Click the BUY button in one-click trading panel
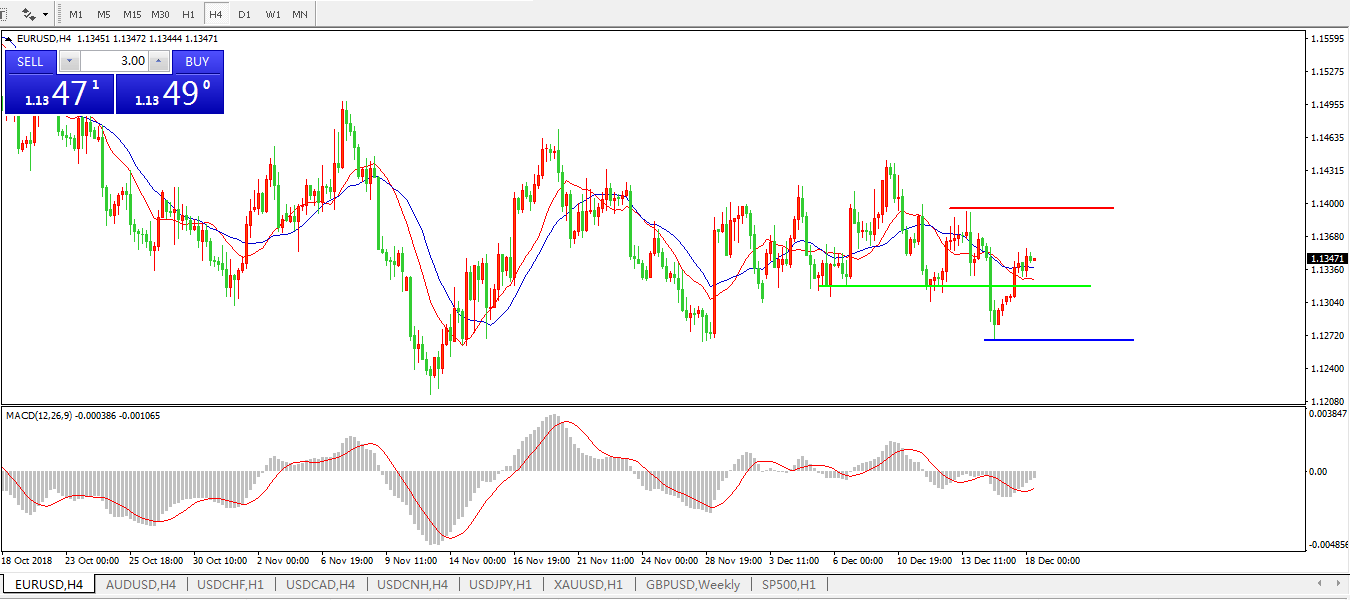1350x600 pixels. tap(197, 62)
